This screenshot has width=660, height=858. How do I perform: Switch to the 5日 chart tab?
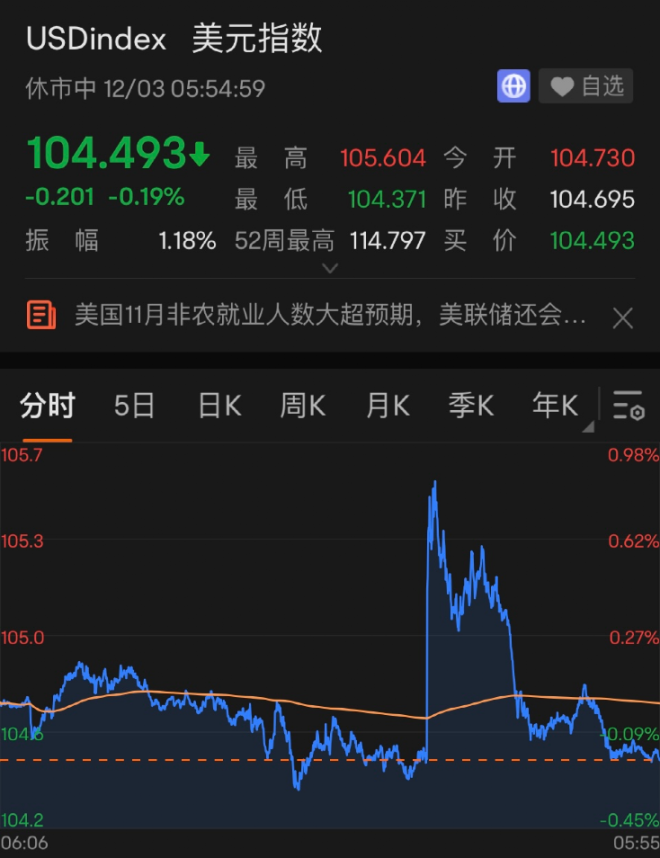[135, 406]
